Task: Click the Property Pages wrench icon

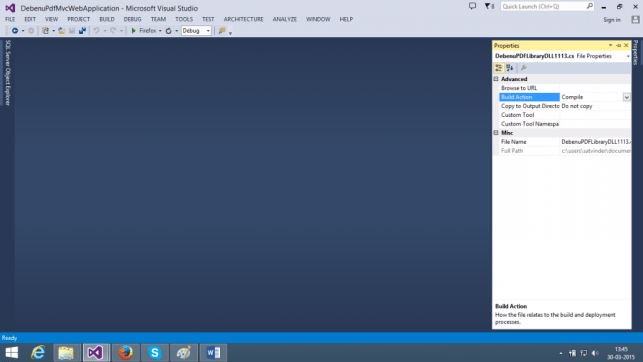Action: pyautogui.click(x=524, y=68)
